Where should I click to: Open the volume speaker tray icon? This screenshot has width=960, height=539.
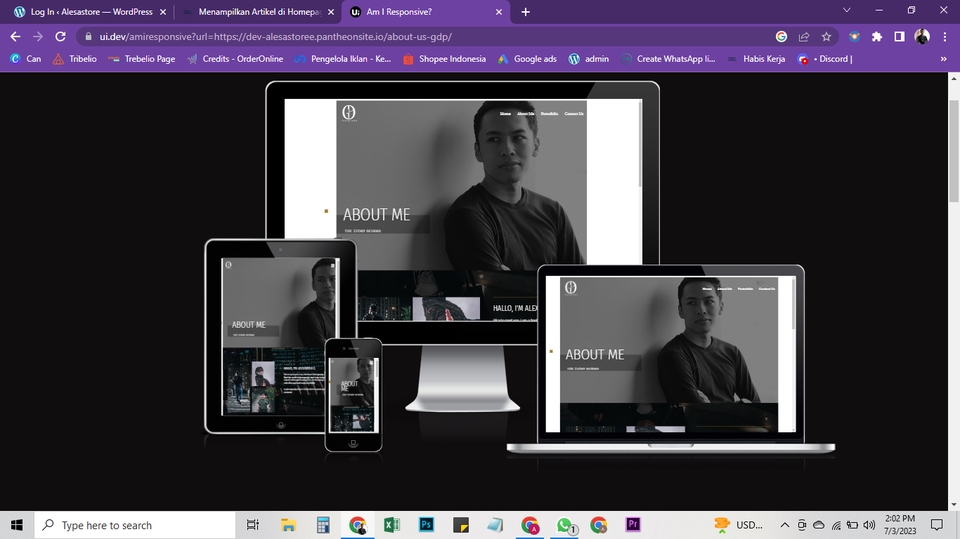[x=869, y=525]
